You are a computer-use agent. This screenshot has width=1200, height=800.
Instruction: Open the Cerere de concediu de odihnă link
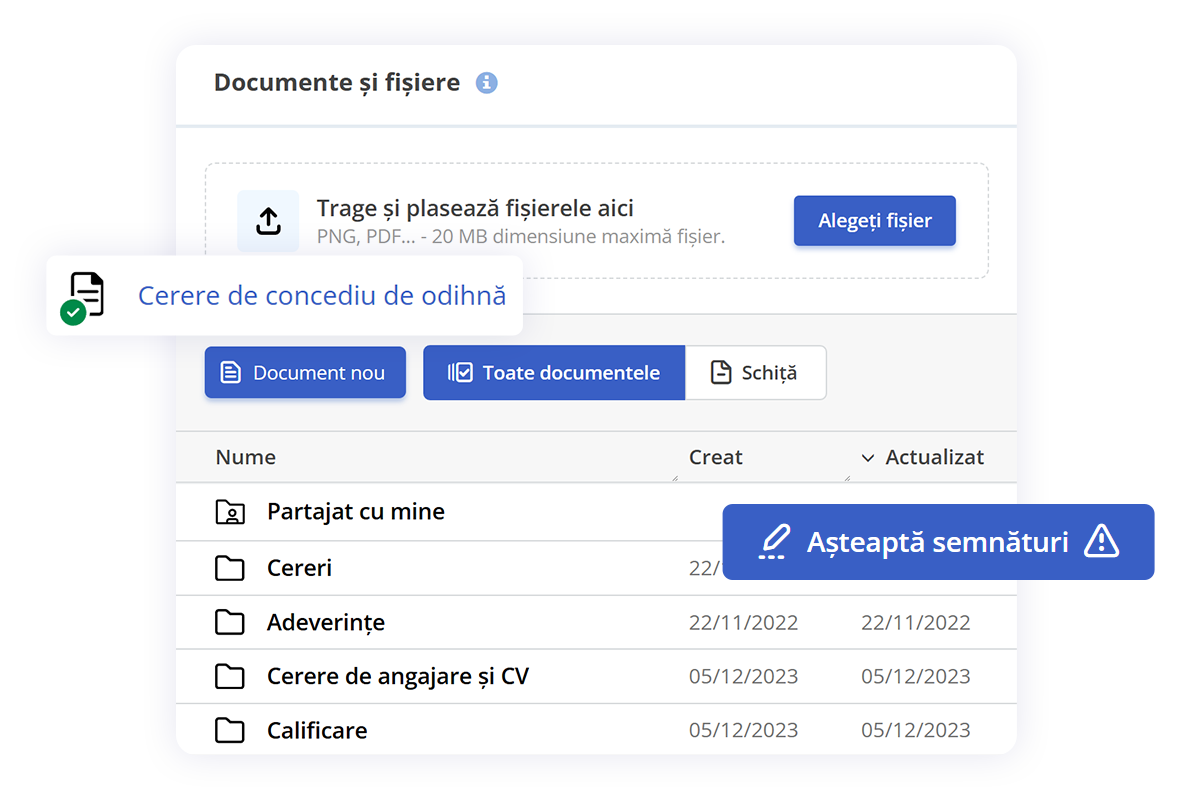click(x=322, y=296)
